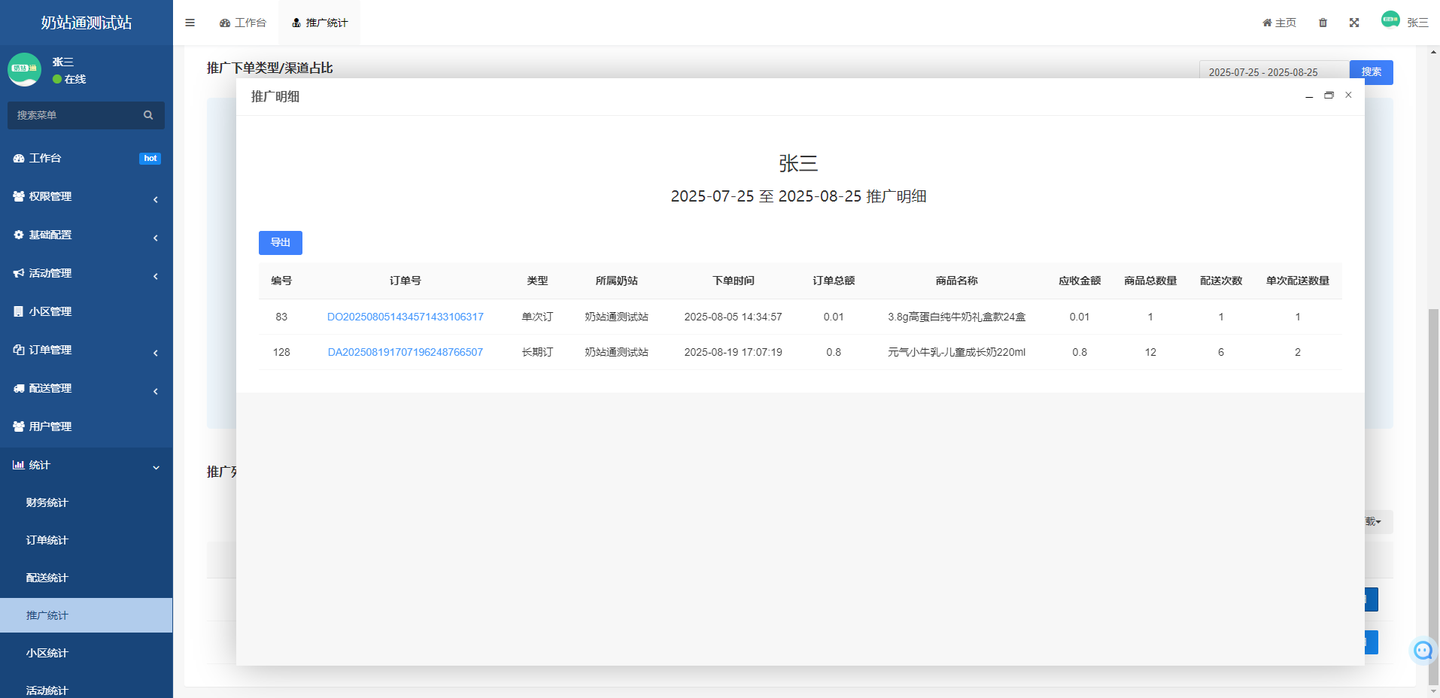Click the sidebar user avatar for 张三
This screenshot has height=698, width=1440.
point(25,69)
